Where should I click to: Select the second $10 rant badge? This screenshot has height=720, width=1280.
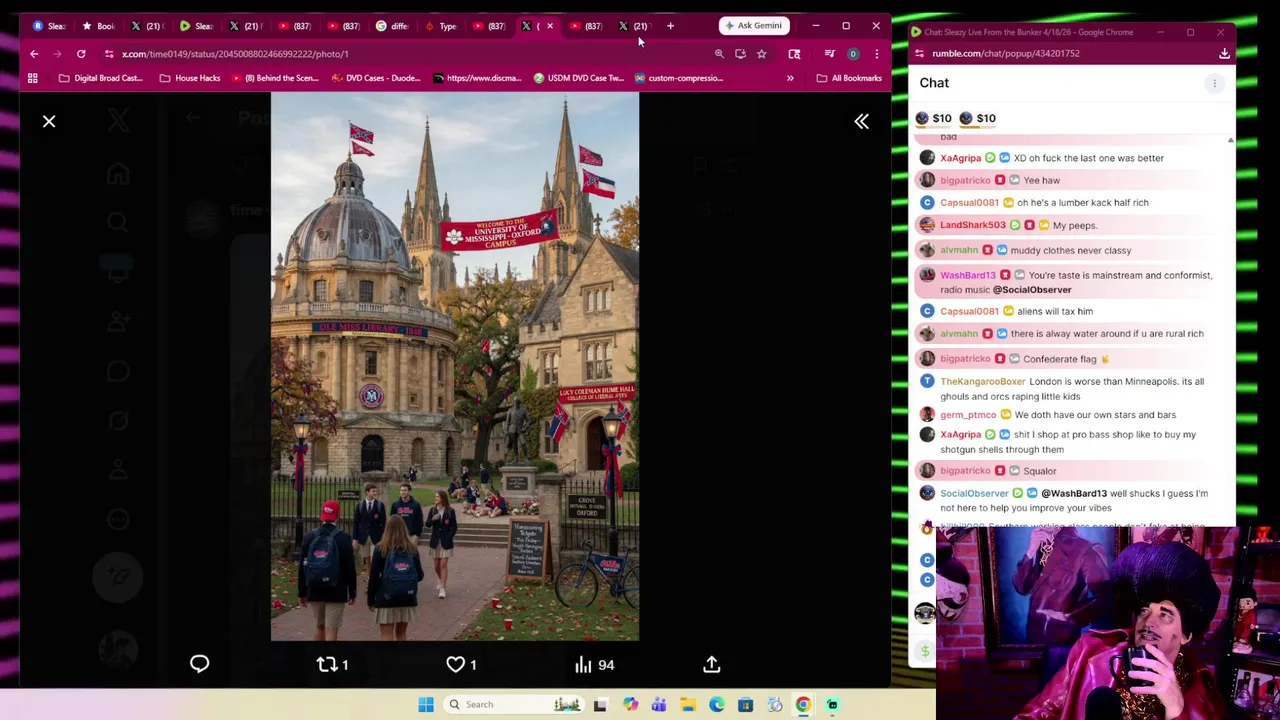pyautogui.click(x=977, y=118)
